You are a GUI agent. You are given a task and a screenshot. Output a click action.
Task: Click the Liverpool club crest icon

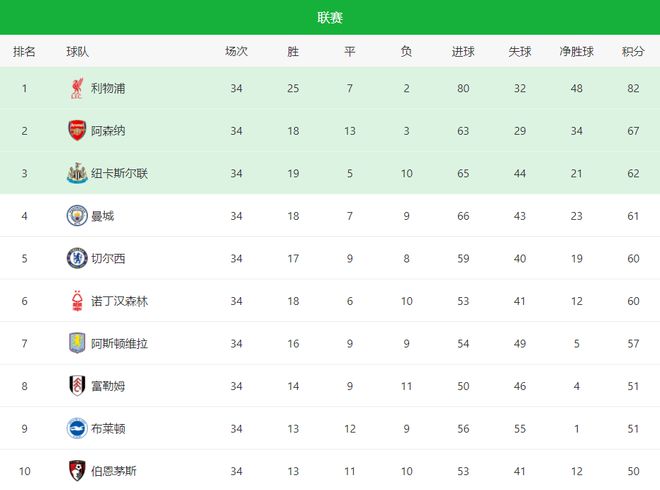tap(77, 89)
